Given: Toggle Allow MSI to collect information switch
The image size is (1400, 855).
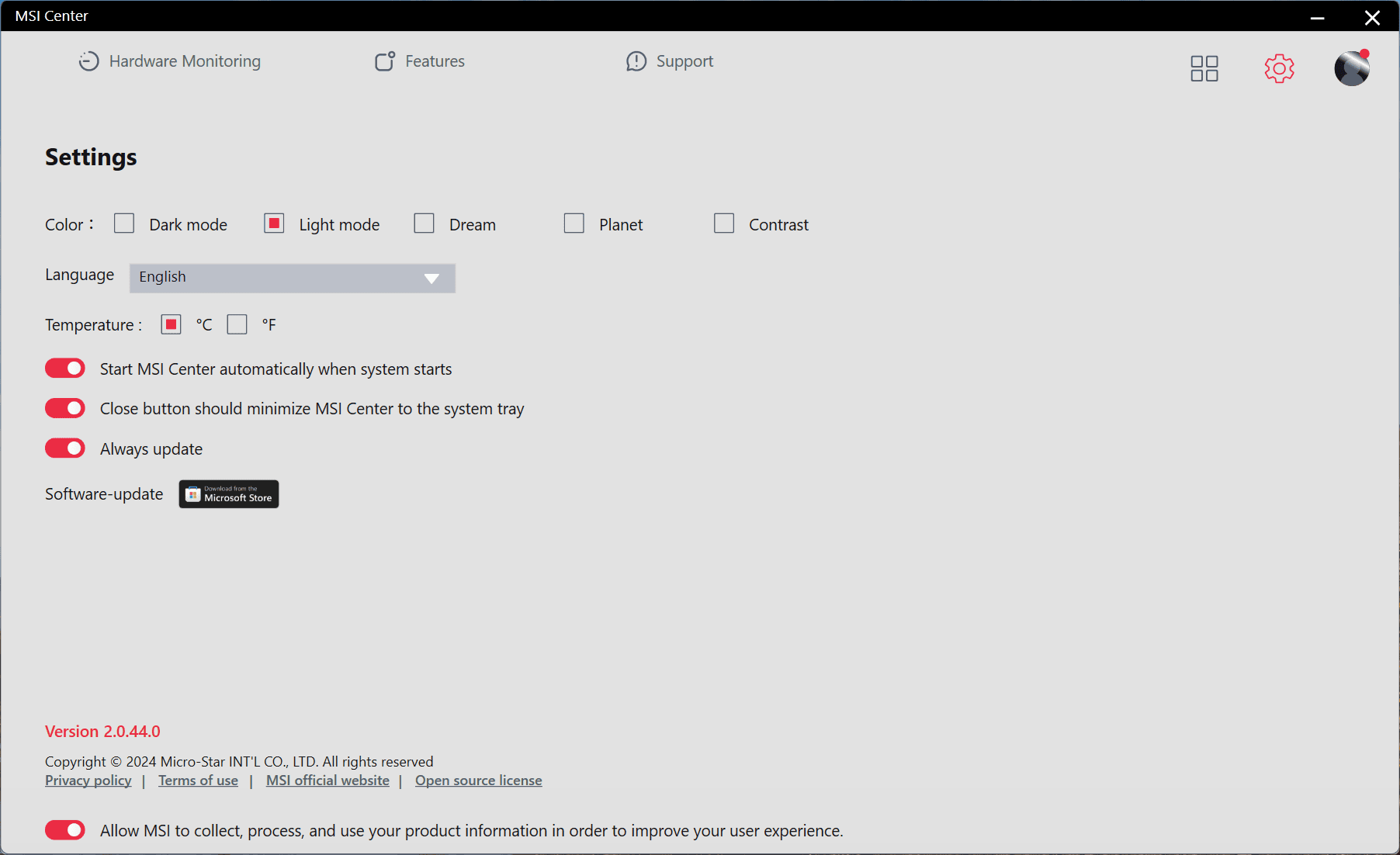Looking at the screenshot, I should (65, 830).
